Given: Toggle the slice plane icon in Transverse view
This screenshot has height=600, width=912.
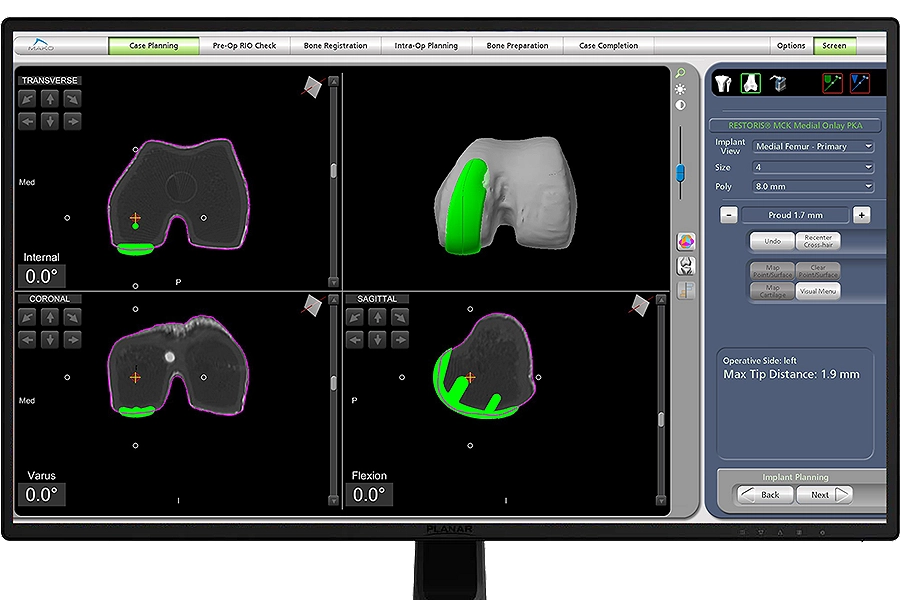Looking at the screenshot, I should 312,87.
